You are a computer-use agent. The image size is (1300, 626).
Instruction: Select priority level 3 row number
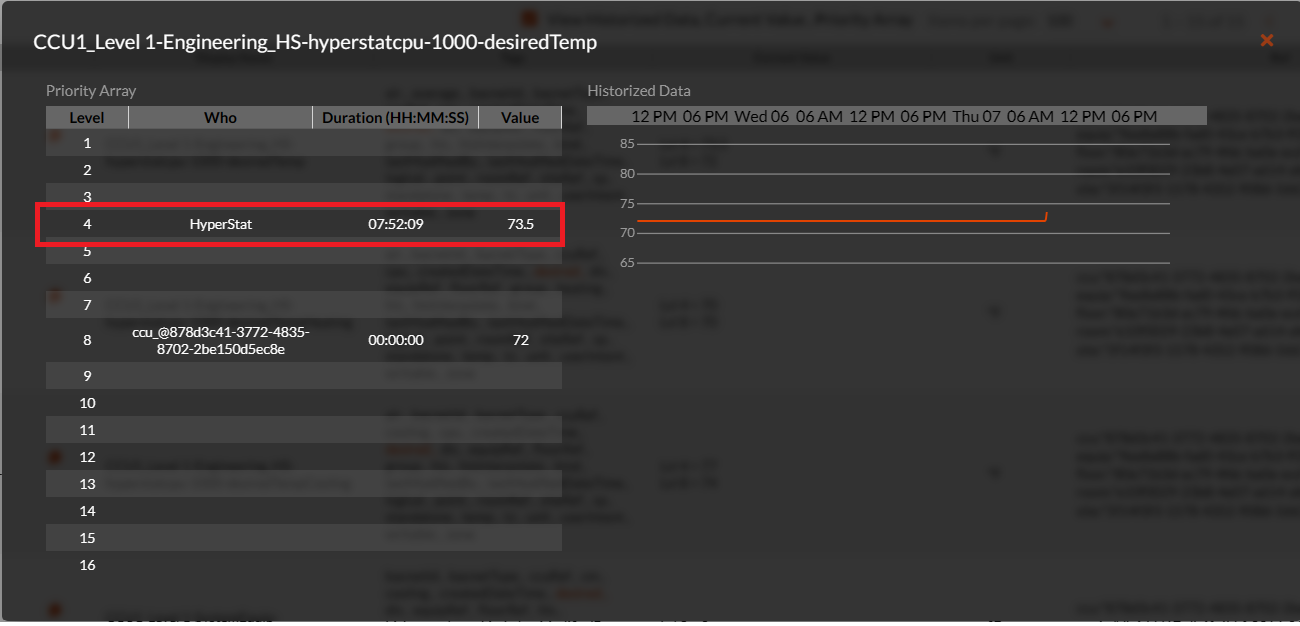click(87, 197)
